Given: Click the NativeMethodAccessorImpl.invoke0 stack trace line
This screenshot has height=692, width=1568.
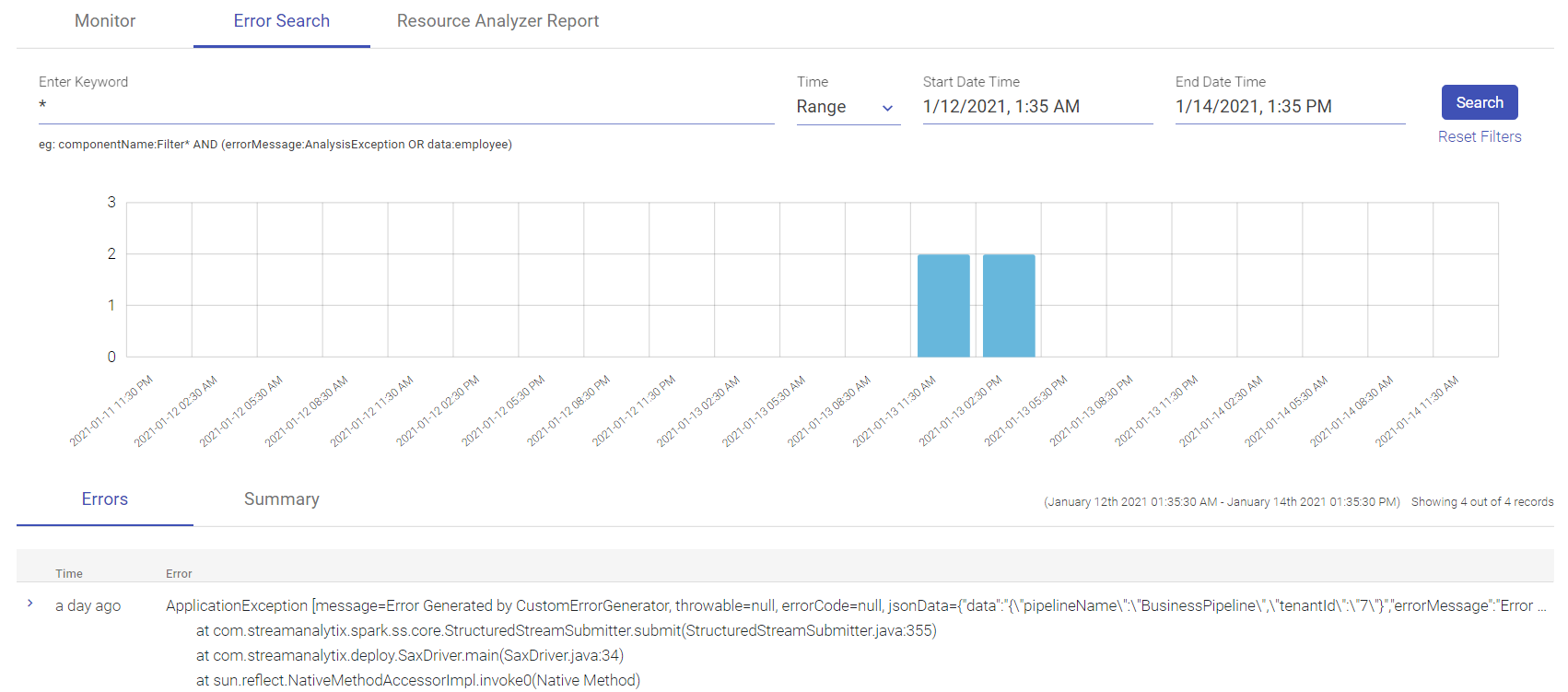Looking at the screenshot, I should [x=418, y=680].
